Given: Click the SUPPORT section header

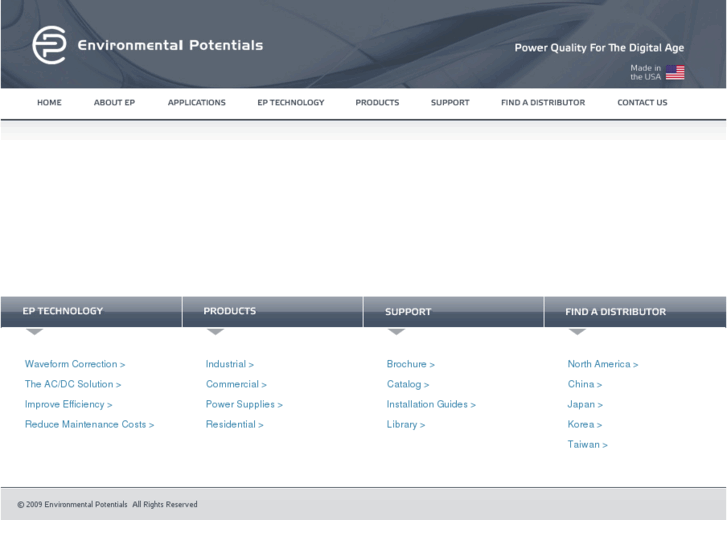Looking at the screenshot, I should tap(453, 312).
